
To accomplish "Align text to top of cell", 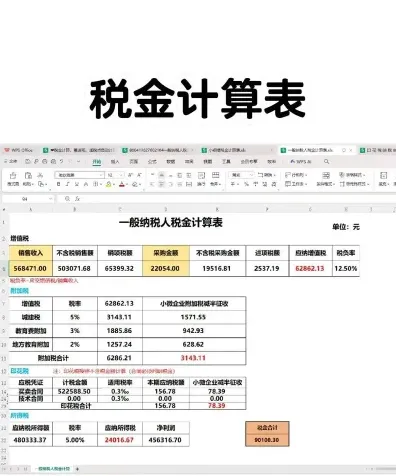I will click(x=153, y=175).
